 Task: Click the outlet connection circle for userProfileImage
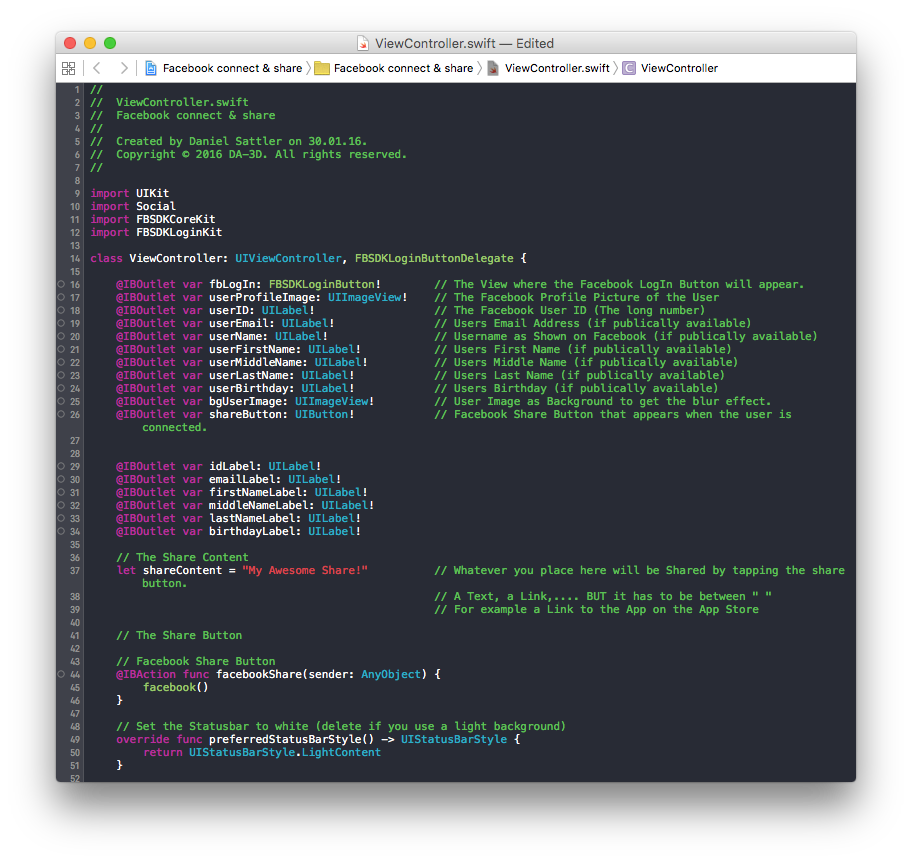click(x=61, y=297)
